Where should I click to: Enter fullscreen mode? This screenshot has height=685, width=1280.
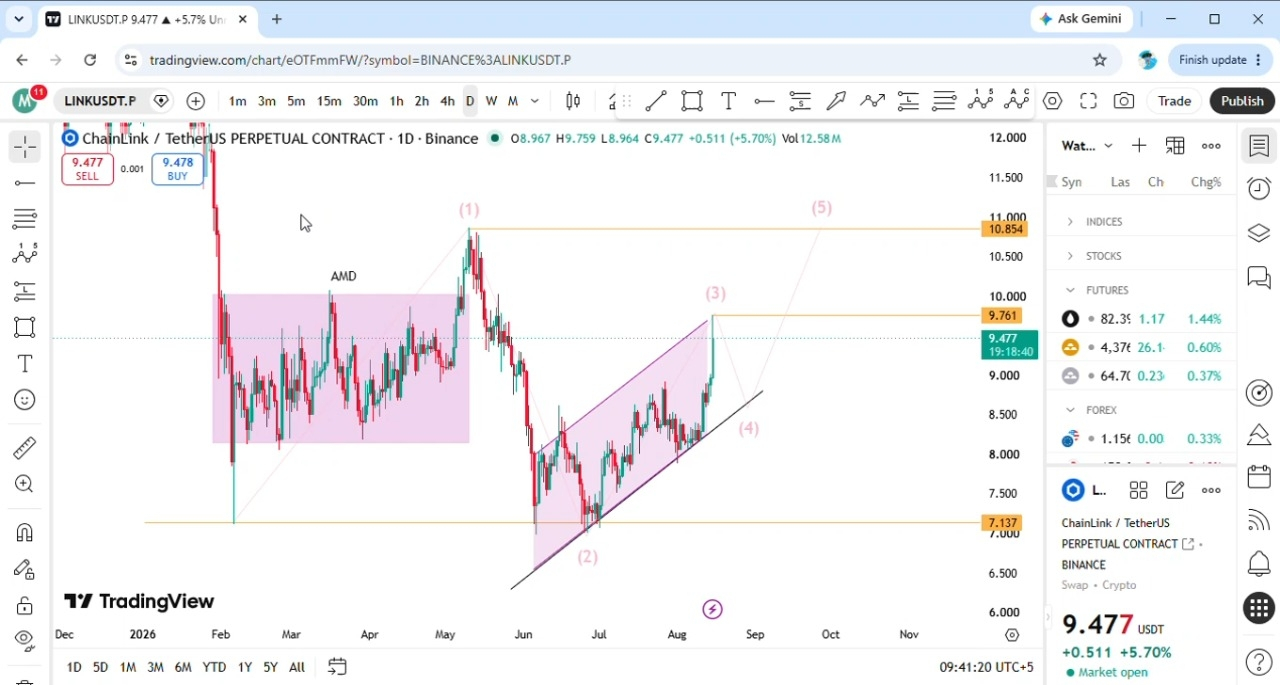pyautogui.click(x=1088, y=101)
